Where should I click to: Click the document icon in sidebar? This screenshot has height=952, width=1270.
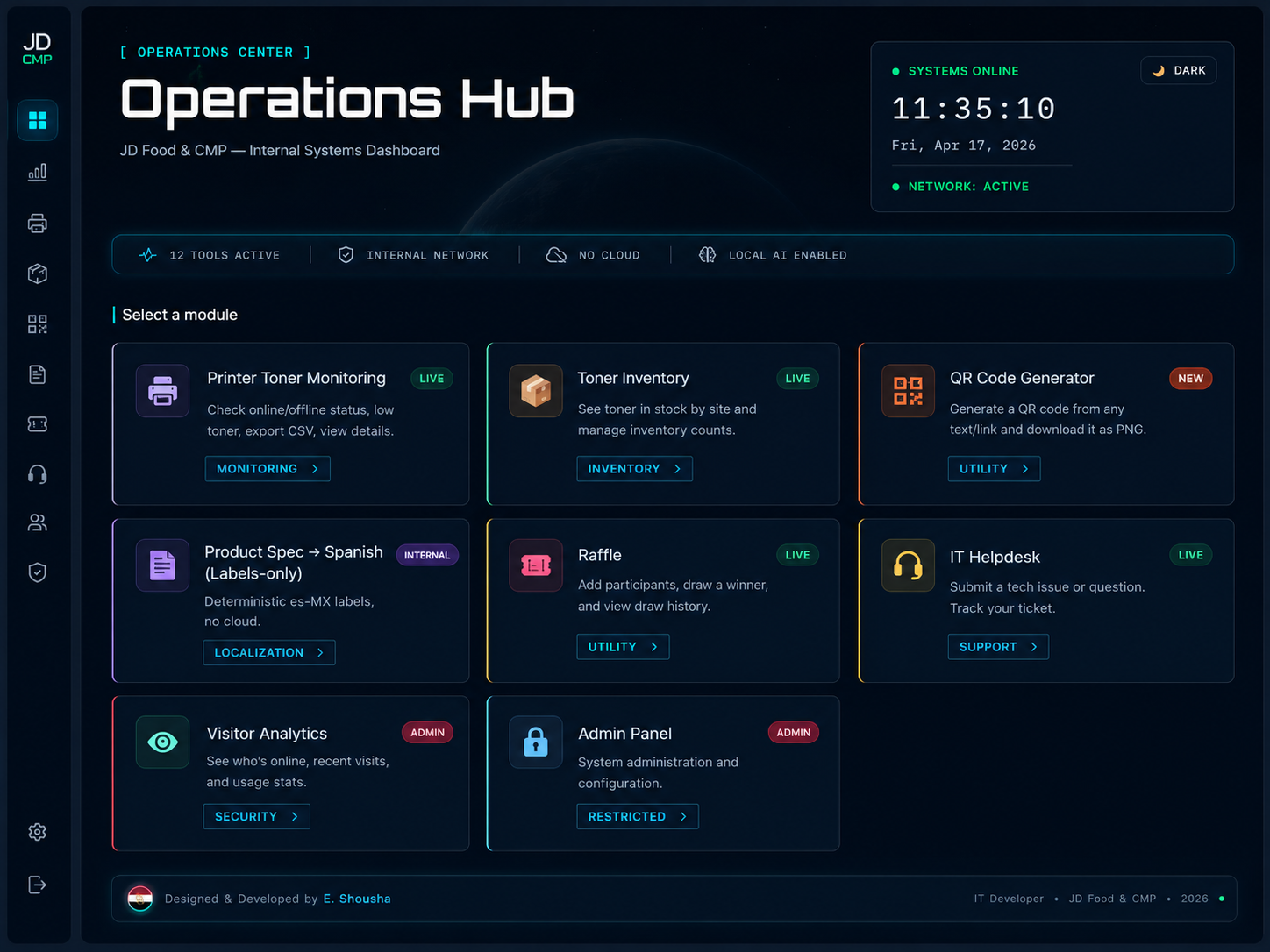37,374
